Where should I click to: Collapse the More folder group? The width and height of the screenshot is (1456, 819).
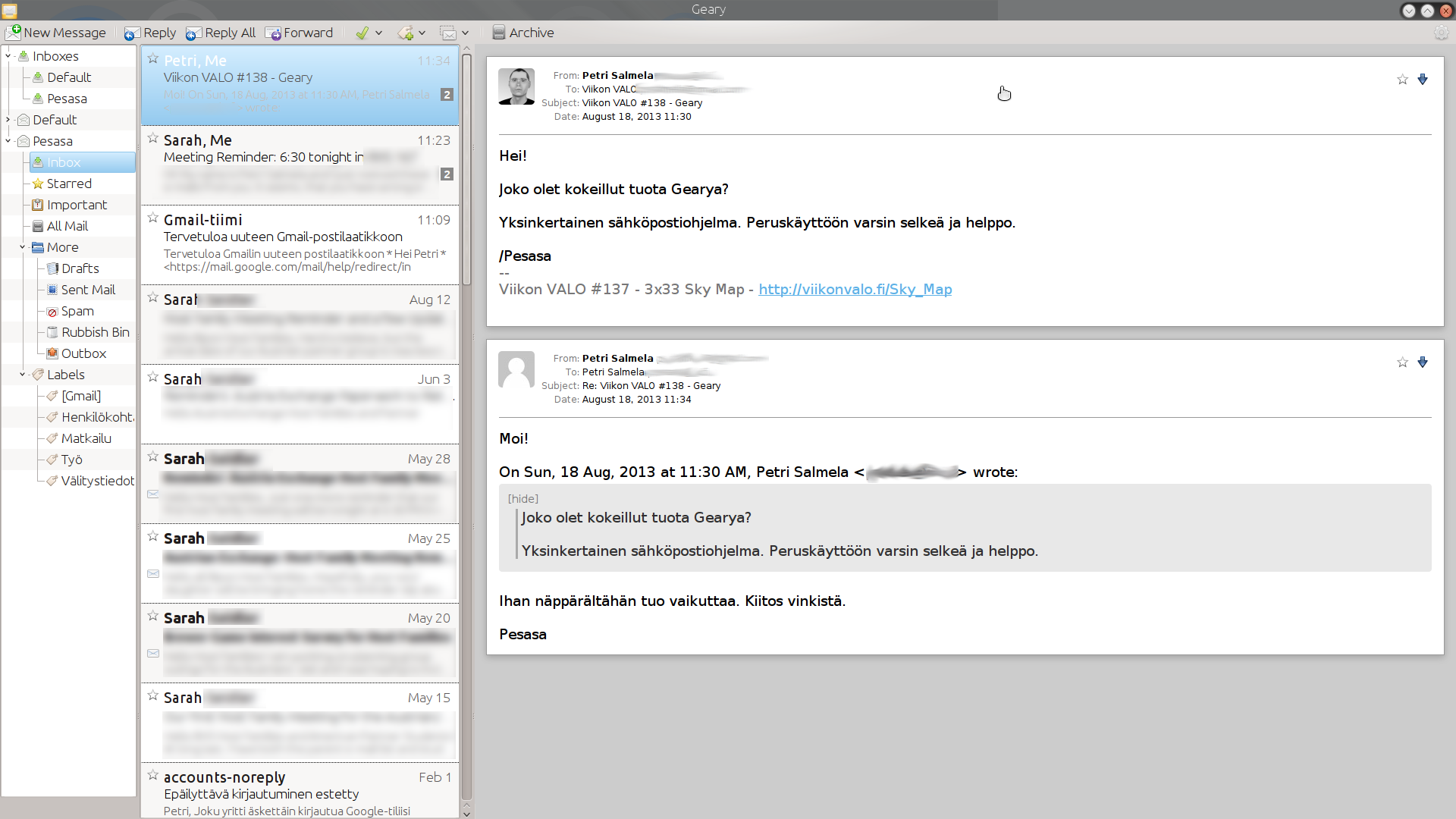click(x=23, y=247)
